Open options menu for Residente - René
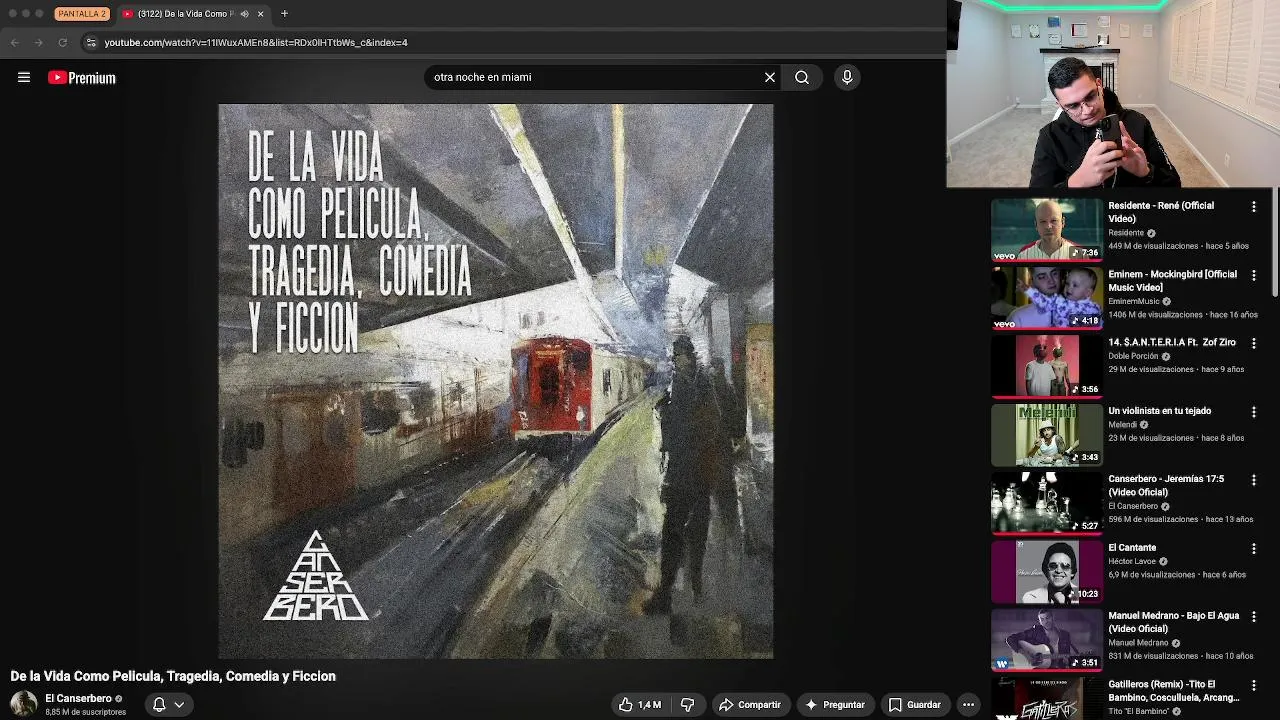The image size is (1280, 720). (1254, 207)
